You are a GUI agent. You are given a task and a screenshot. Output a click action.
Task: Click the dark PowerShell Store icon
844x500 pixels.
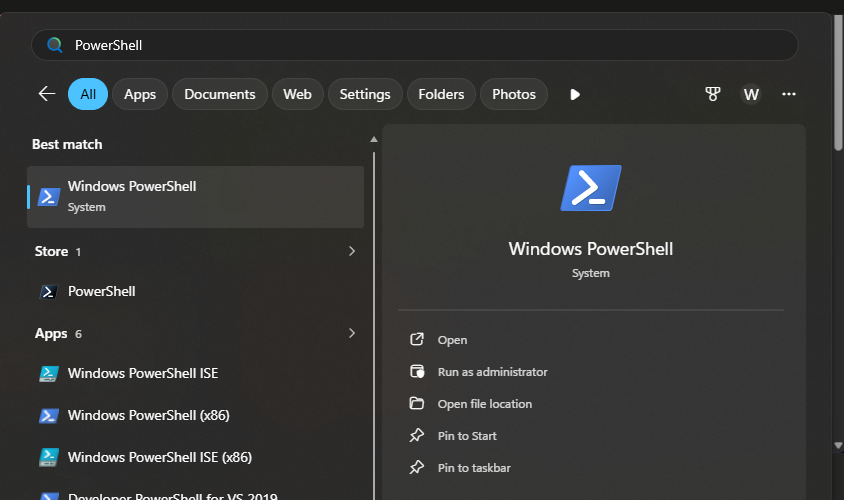coord(48,292)
